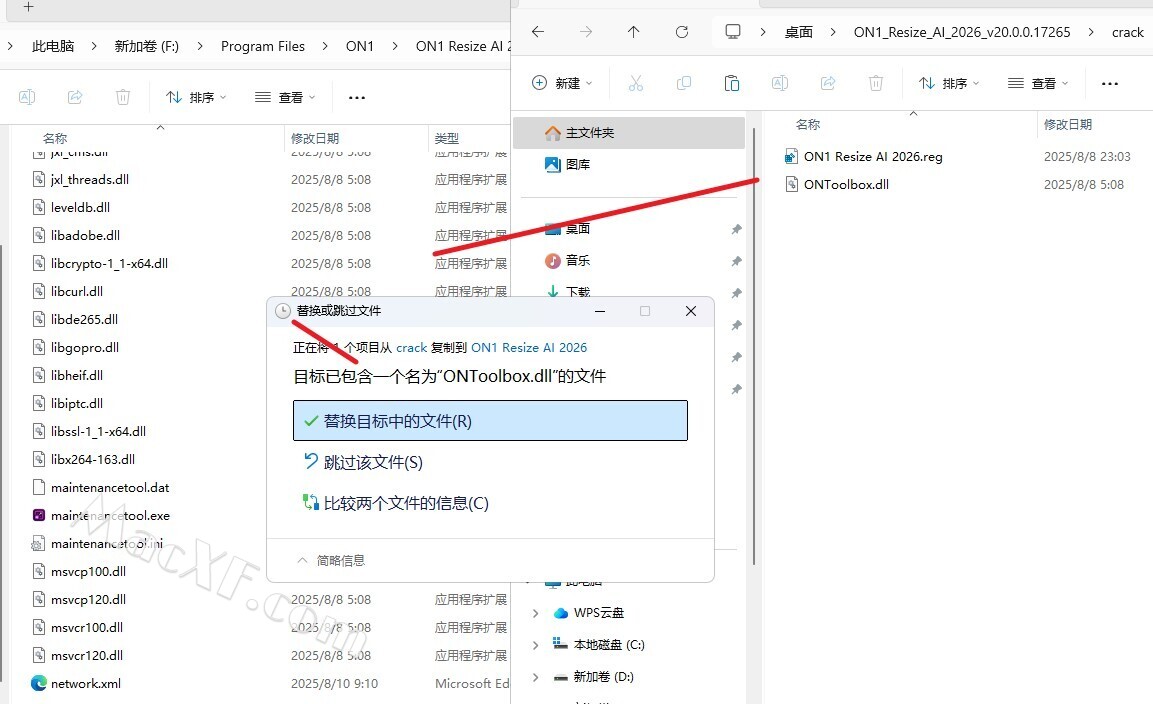Image resolution: width=1153 pixels, height=704 pixels.
Task: Open 本地磁盘 (C:) in the navigation pane
Action: click(x=608, y=645)
